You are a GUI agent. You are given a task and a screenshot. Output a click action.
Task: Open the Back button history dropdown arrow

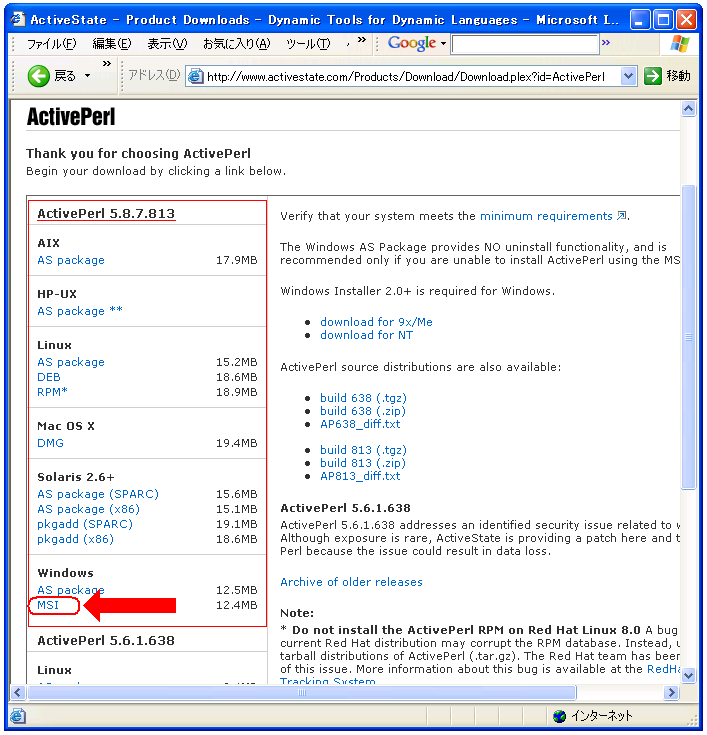(x=87, y=76)
